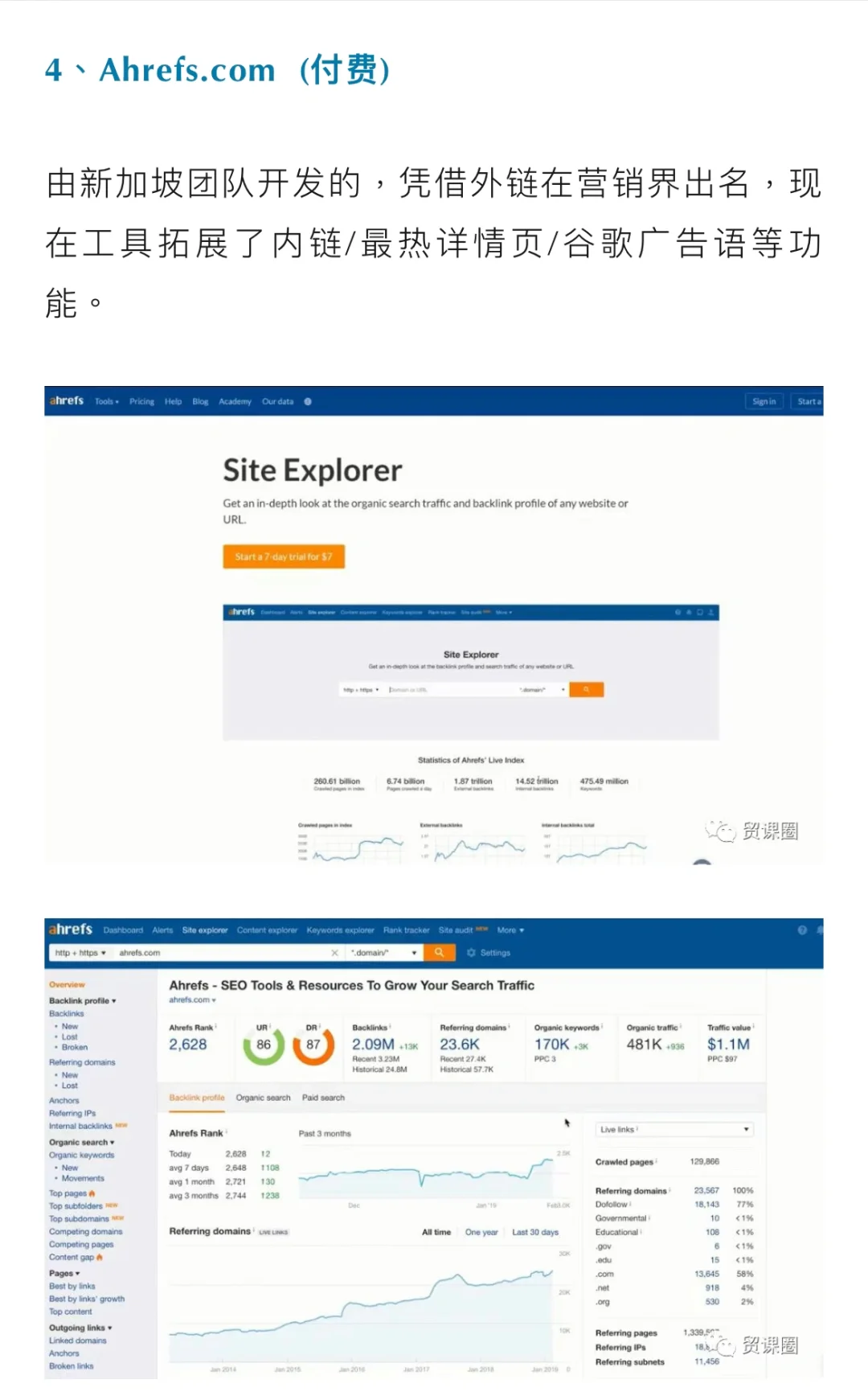Click the DR 87 orange ring gauge
The height and width of the screenshot is (1400, 868).
tap(313, 1045)
